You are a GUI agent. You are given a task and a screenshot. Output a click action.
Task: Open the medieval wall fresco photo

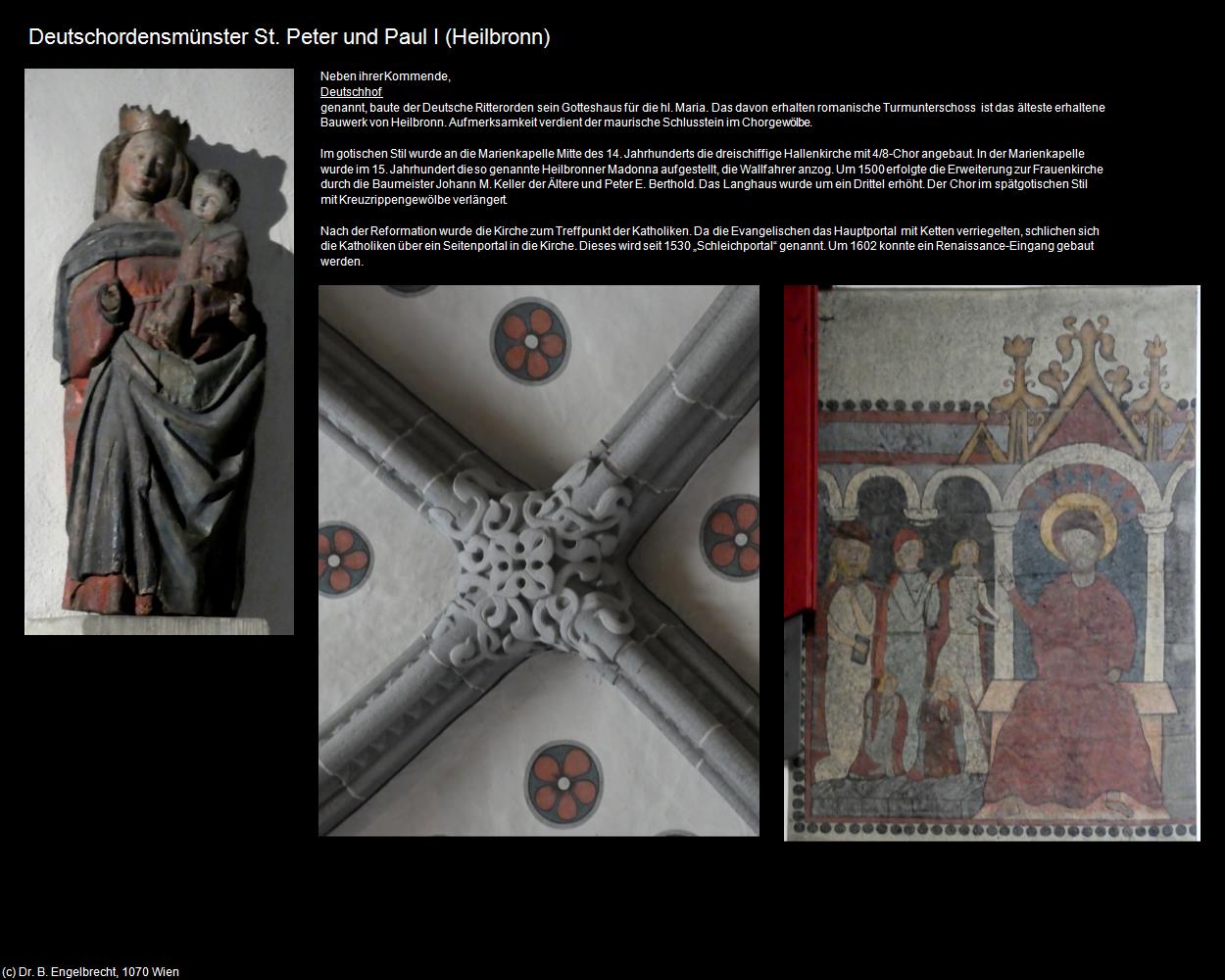tap(992, 563)
